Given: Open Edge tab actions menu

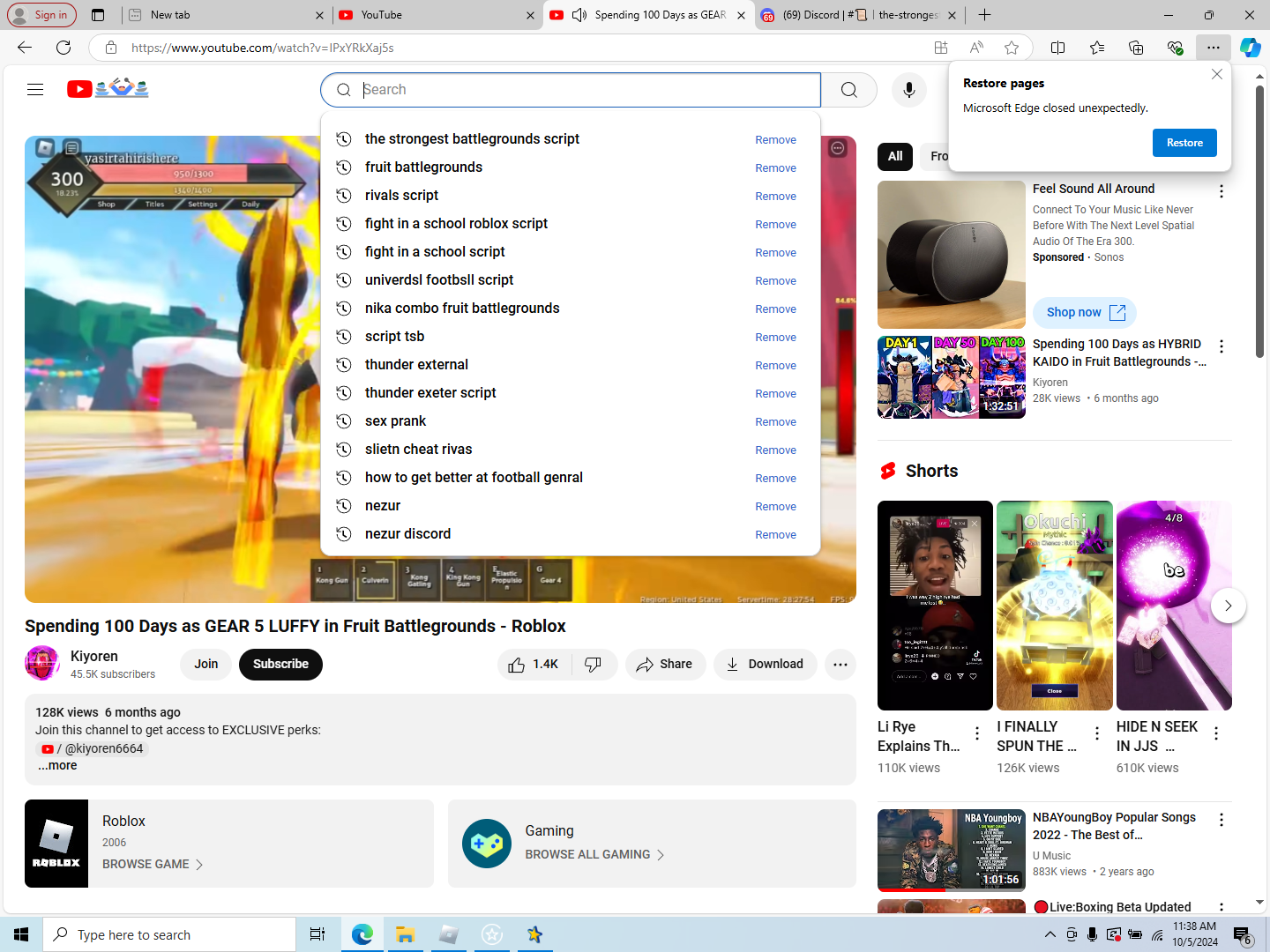Looking at the screenshot, I should point(98,15).
